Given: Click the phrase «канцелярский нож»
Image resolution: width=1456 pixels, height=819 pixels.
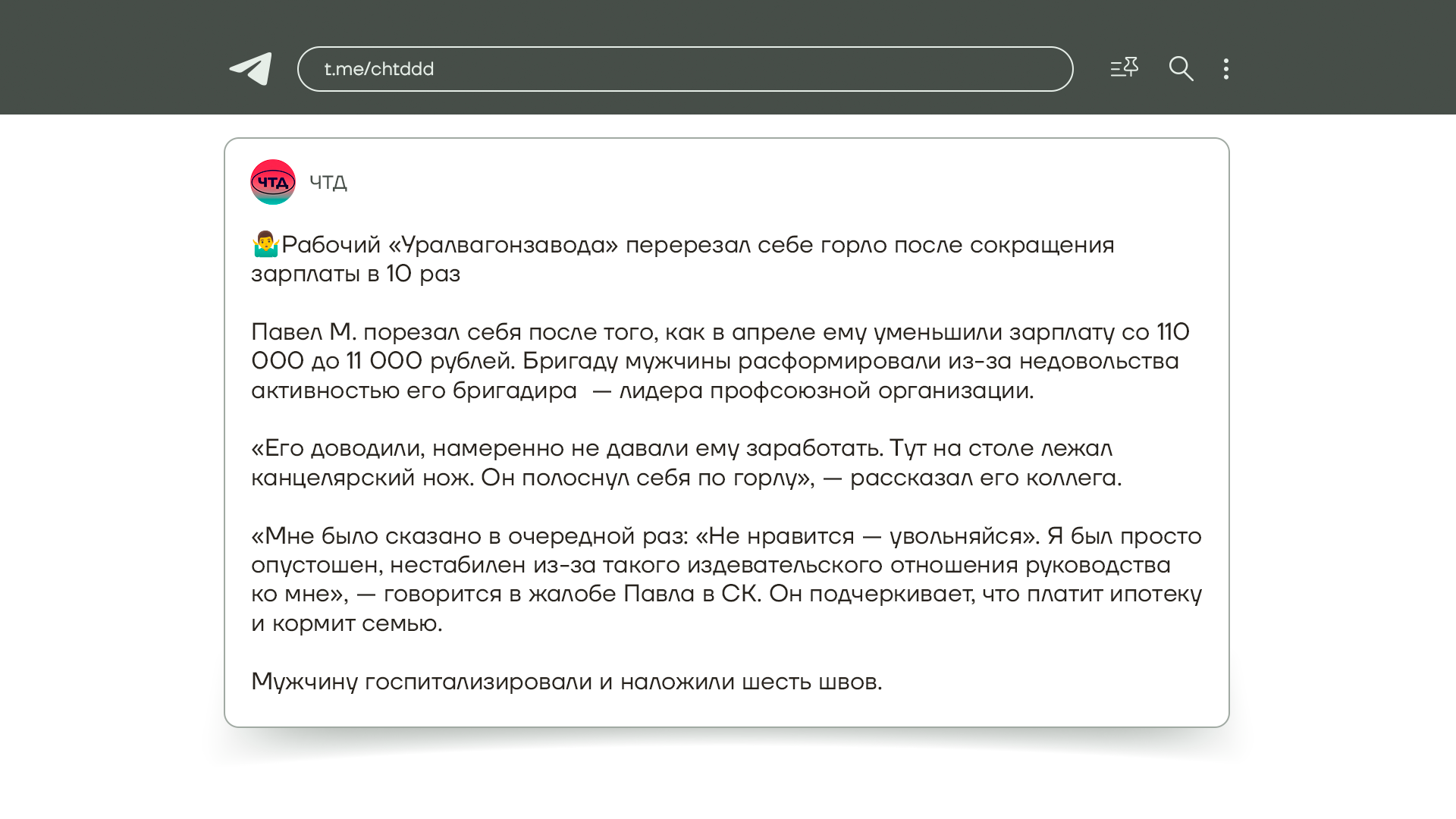Looking at the screenshot, I should [362, 478].
